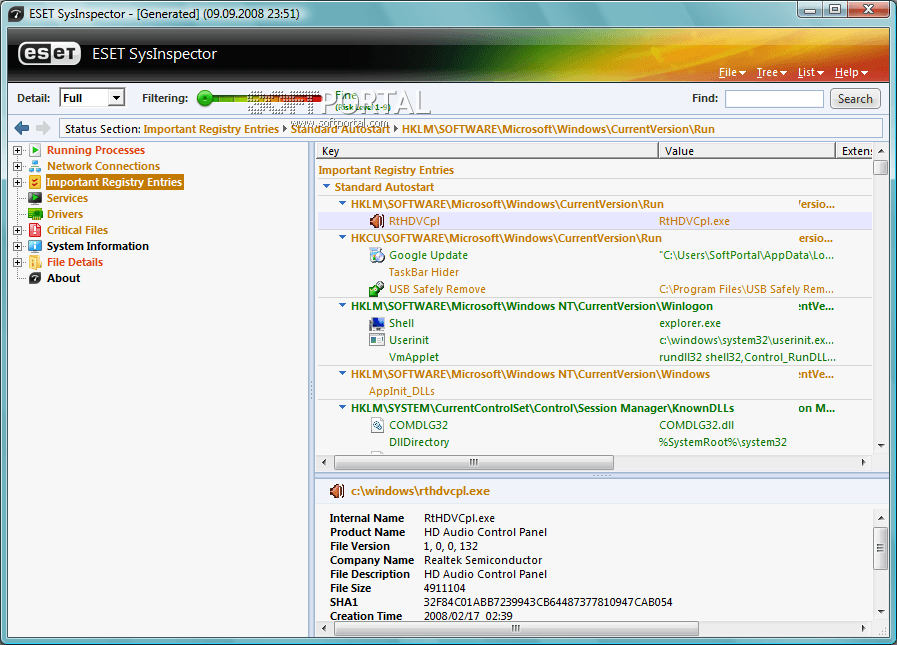
Task: Collapse the KnownDLLs registry key
Action: [x=343, y=407]
